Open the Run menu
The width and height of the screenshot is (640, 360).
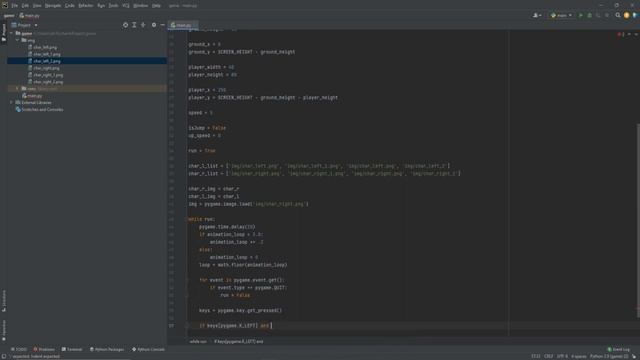click(101, 6)
